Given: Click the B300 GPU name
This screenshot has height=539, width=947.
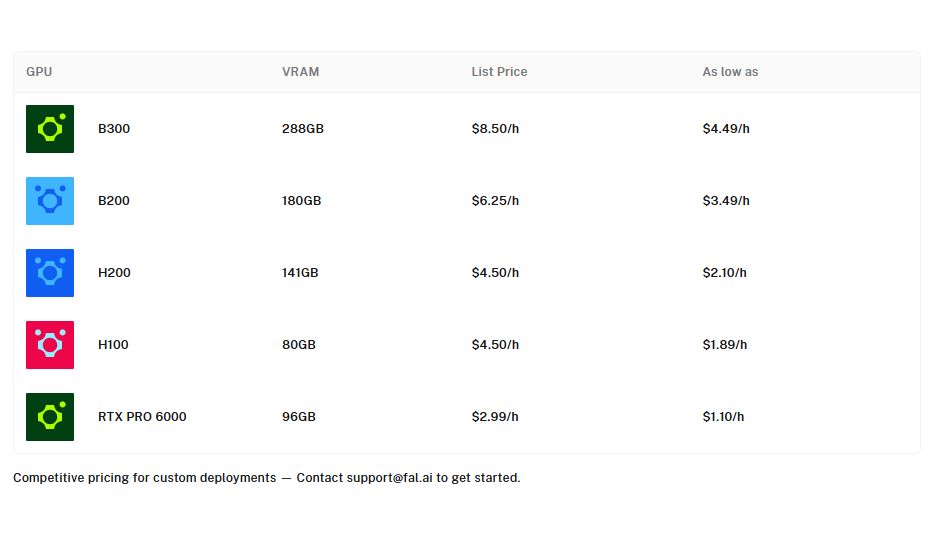Looking at the screenshot, I should pos(114,129).
